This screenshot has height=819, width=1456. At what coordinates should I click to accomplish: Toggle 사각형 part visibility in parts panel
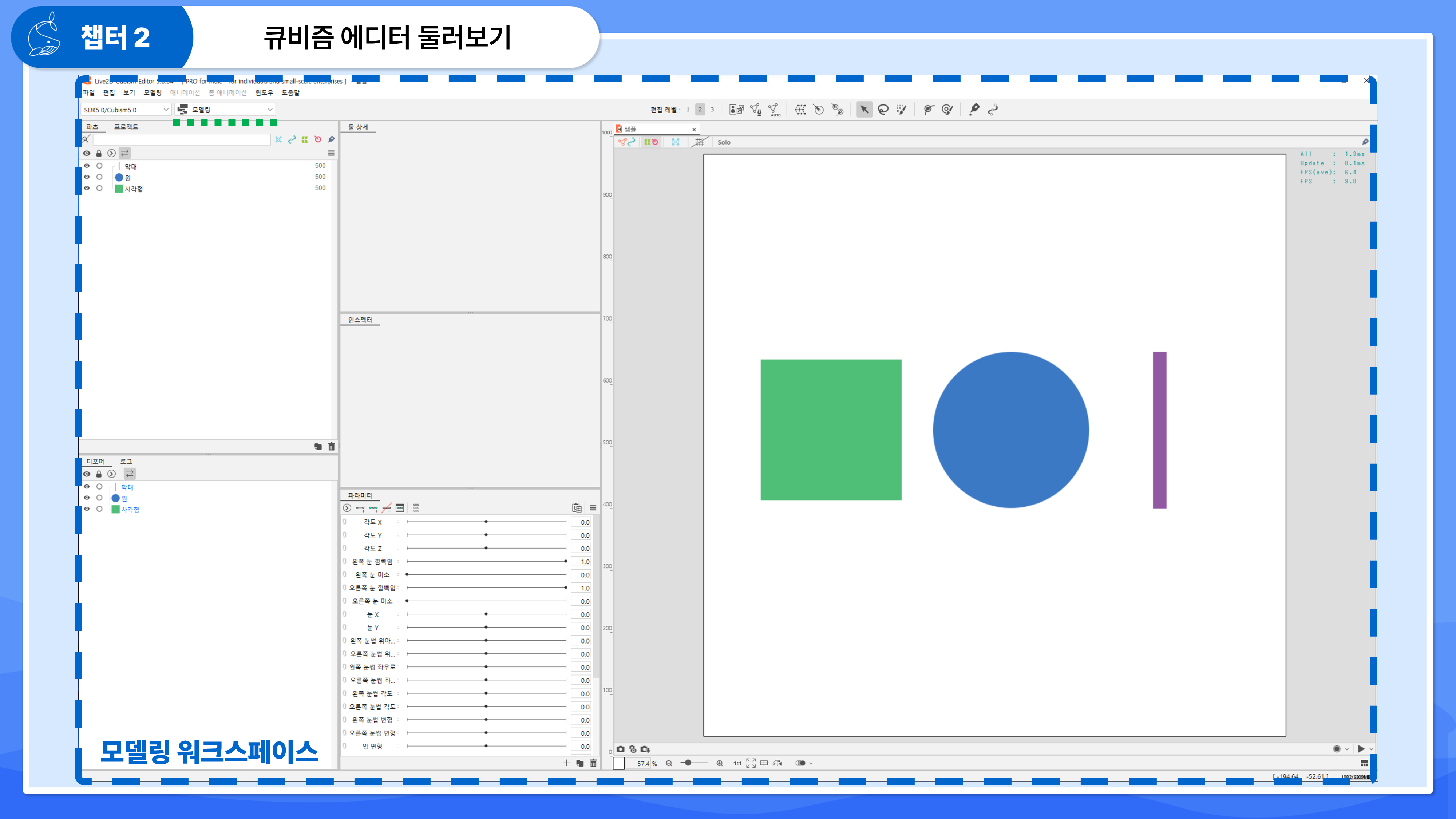tap(87, 188)
